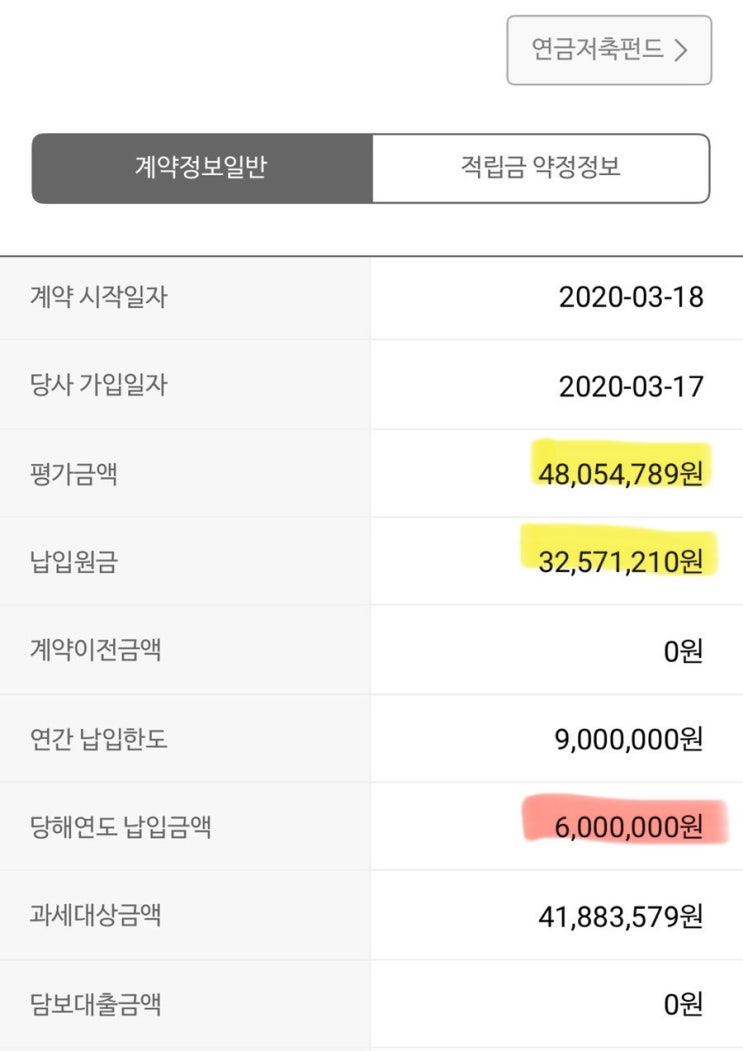Image resolution: width=743 pixels, height=1051 pixels.
Task: Click the 평가금액 label
Action: point(73,473)
